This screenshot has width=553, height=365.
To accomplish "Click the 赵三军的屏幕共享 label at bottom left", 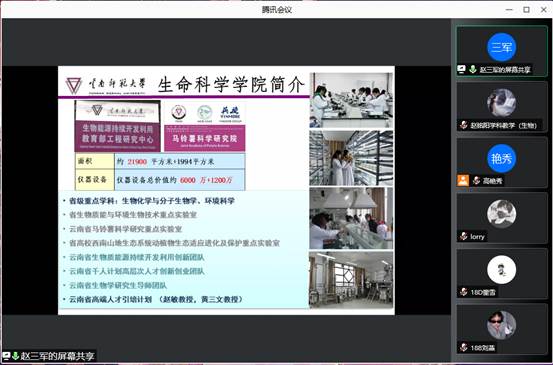I will (x=57, y=356).
